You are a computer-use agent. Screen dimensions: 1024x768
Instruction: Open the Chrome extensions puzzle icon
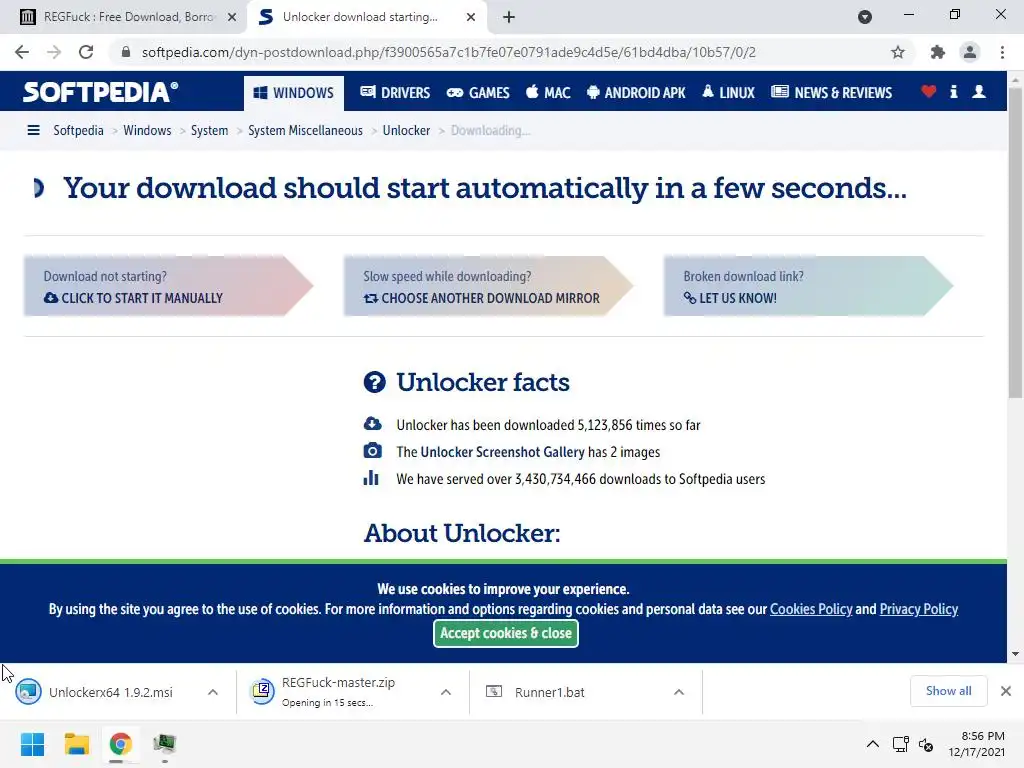coord(938,52)
